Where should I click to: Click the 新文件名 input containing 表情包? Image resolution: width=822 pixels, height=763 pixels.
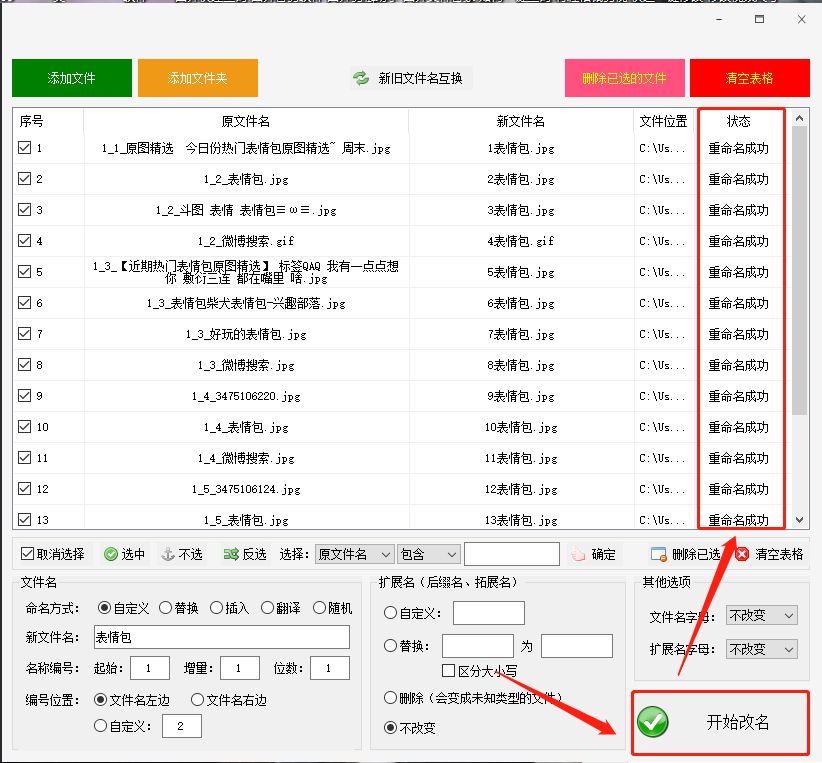point(221,637)
